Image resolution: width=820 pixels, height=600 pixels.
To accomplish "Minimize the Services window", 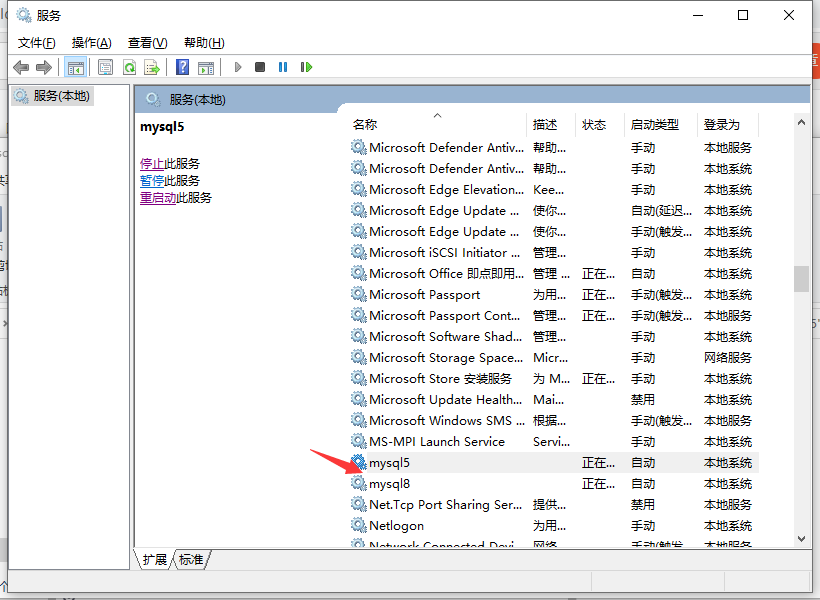I will (698, 15).
